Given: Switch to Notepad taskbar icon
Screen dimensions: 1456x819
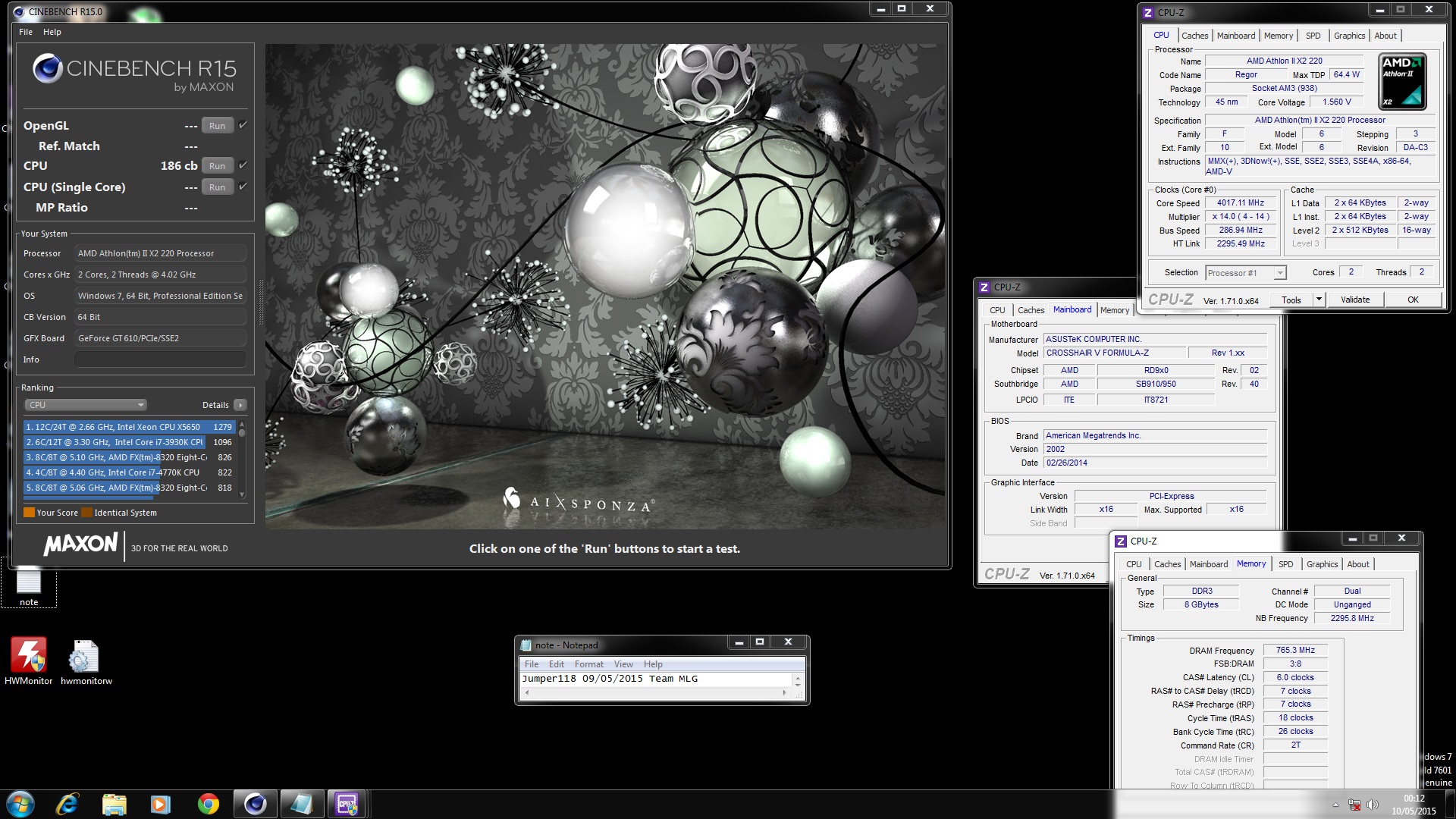Looking at the screenshot, I should tap(301, 804).
